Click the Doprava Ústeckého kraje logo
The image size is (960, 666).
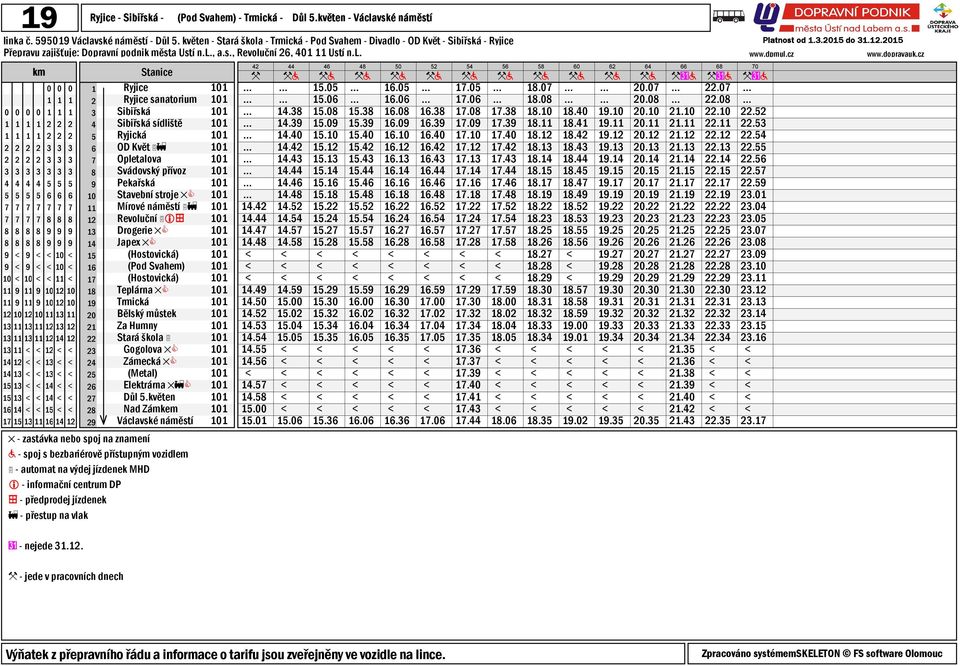[943, 17]
